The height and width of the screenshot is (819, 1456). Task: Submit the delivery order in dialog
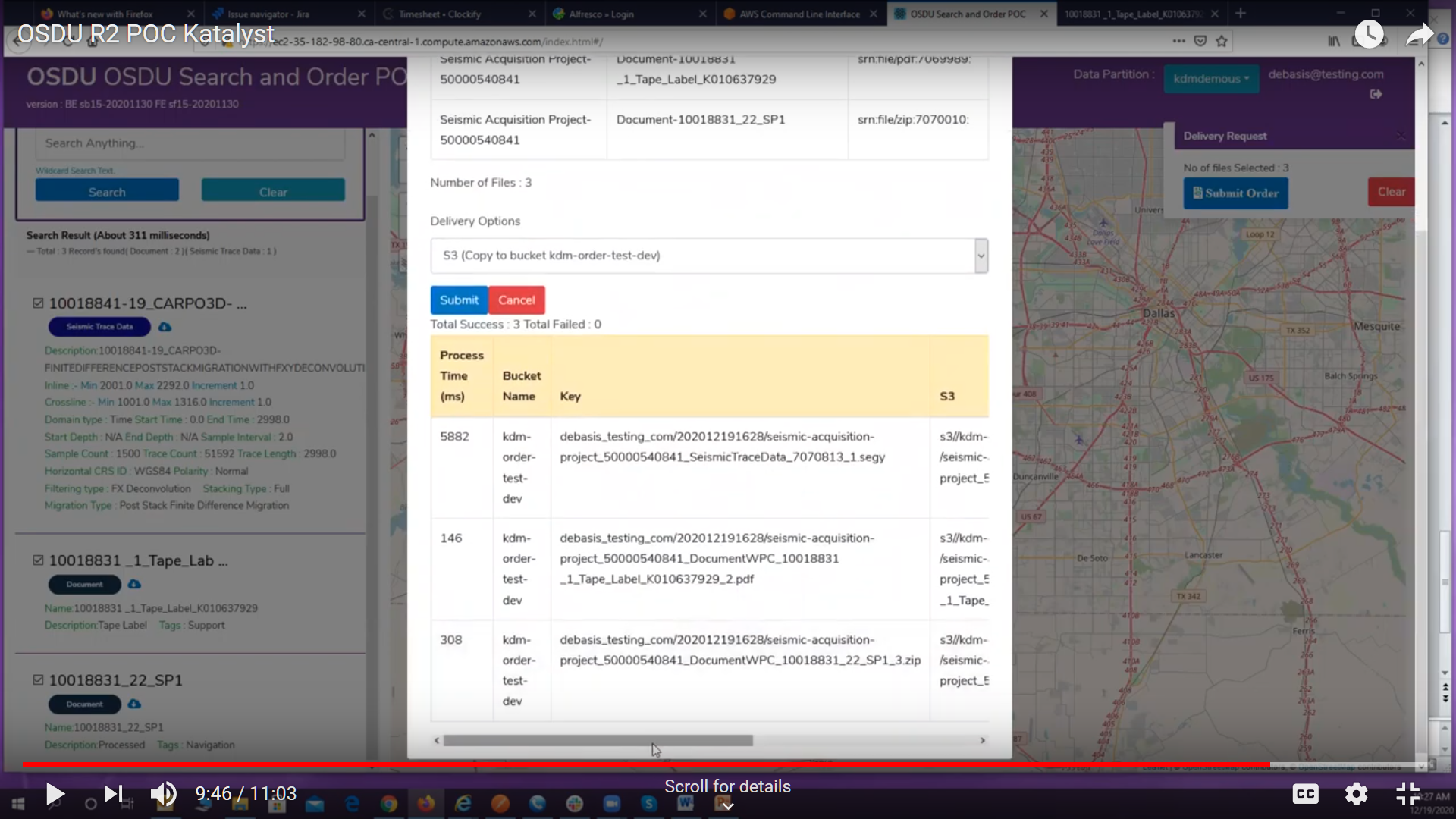point(459,300)
